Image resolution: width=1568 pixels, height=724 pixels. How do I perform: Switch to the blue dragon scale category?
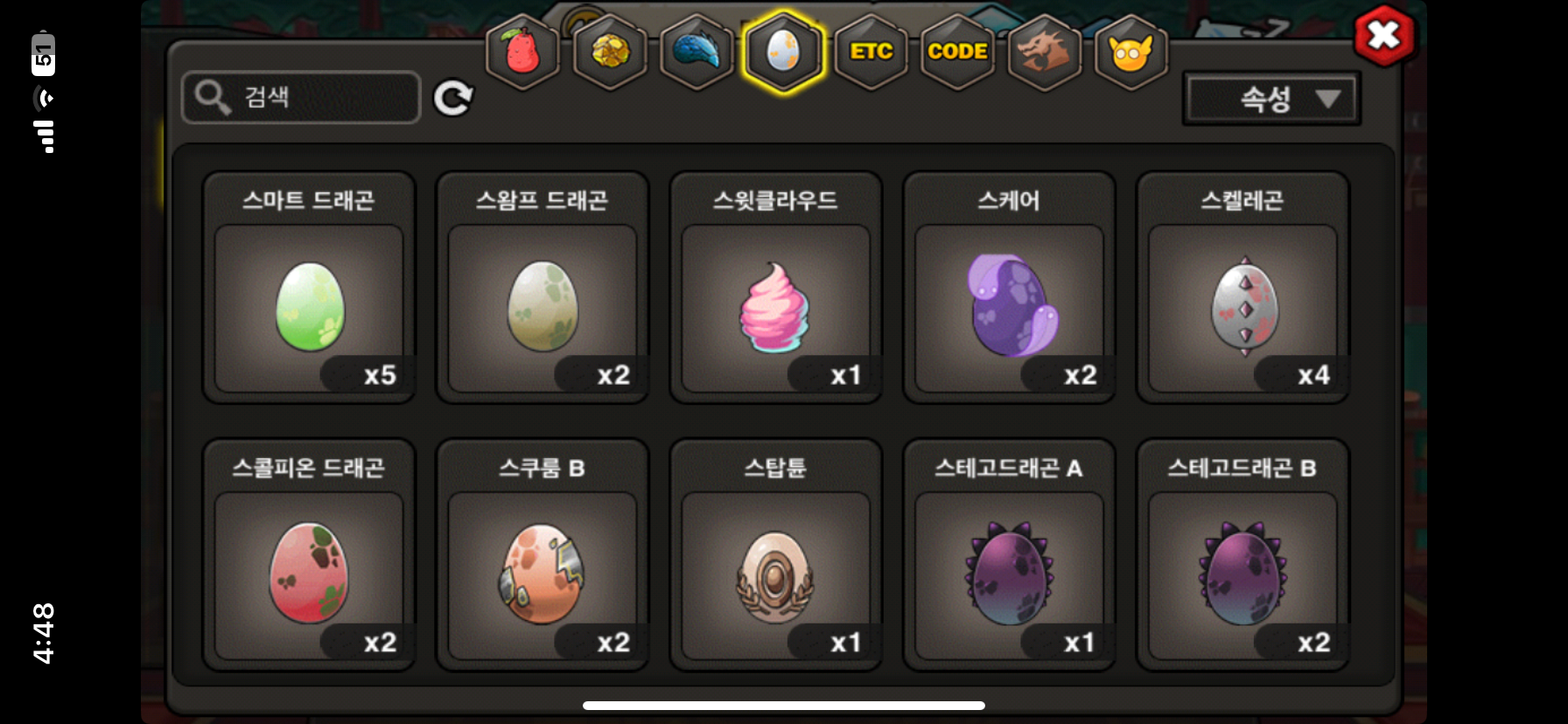coord(696,52)
